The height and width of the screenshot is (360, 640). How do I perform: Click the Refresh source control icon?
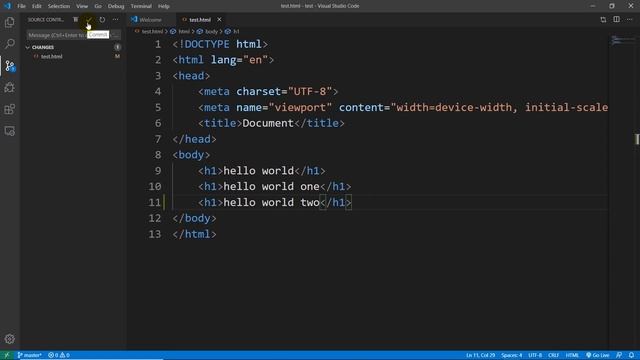[102, 20]
